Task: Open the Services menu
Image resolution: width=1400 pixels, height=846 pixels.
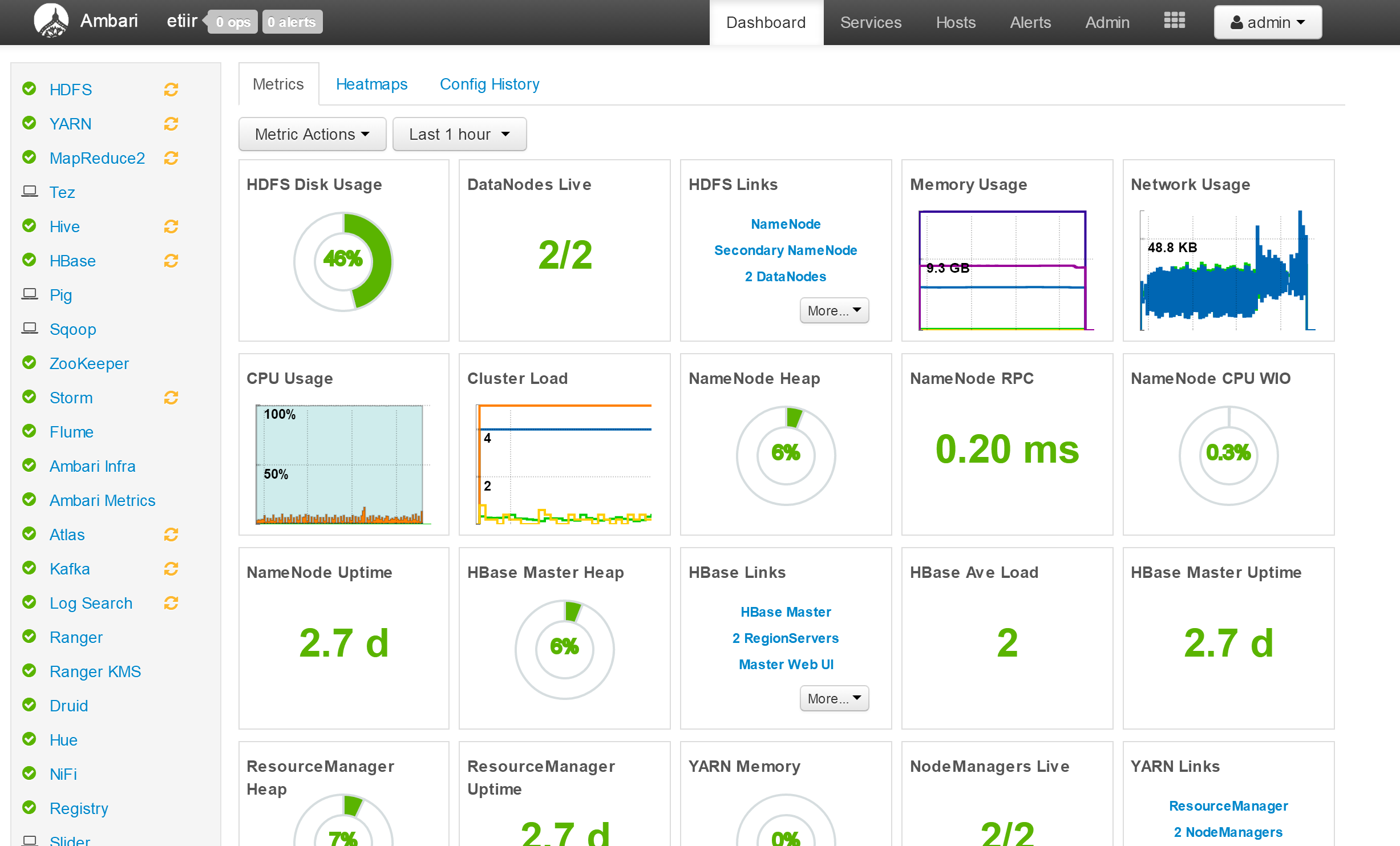Action: point(871,22)
